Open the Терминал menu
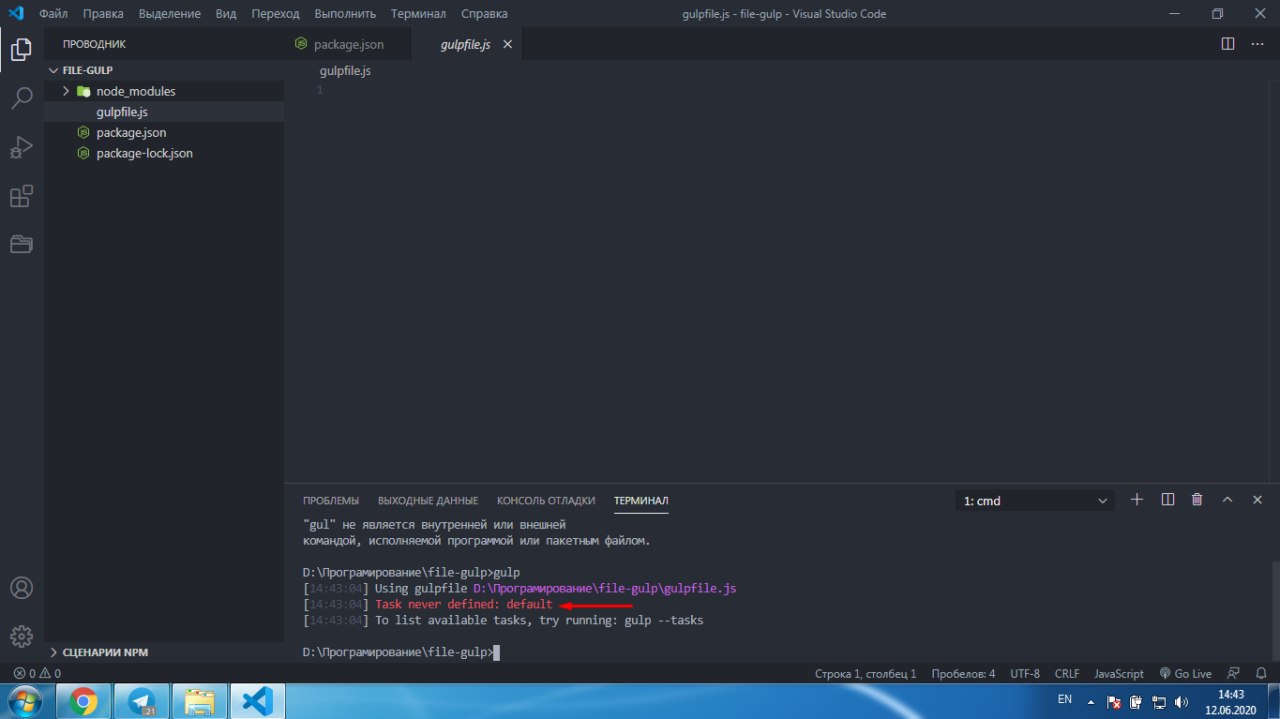Screen dimensions: 1280x719 click(x=418, y=14)
